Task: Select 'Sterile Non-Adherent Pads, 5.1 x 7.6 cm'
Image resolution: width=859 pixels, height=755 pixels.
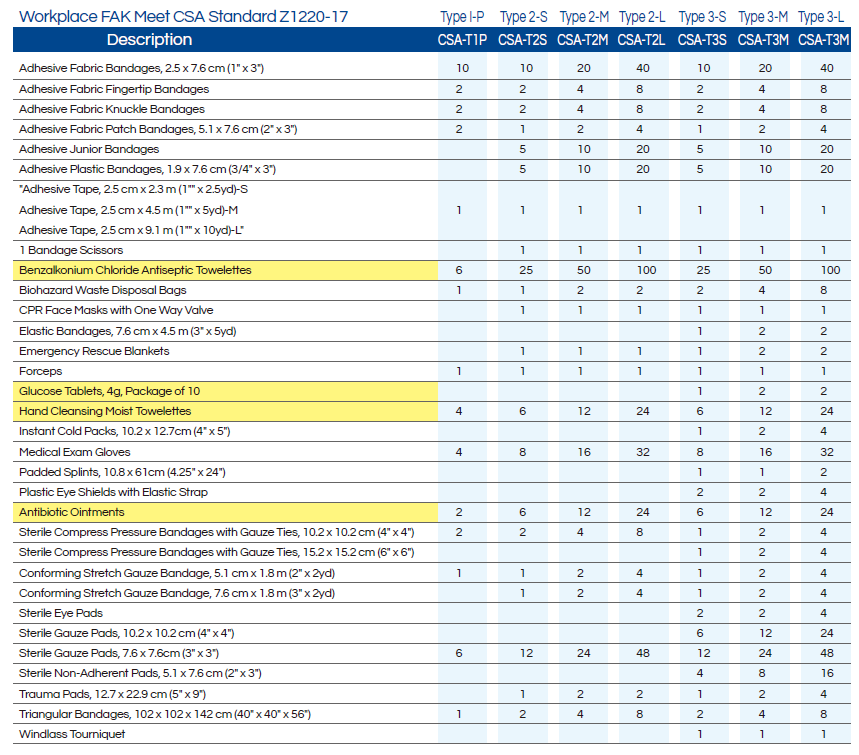Action: click(x=140, y=673)
